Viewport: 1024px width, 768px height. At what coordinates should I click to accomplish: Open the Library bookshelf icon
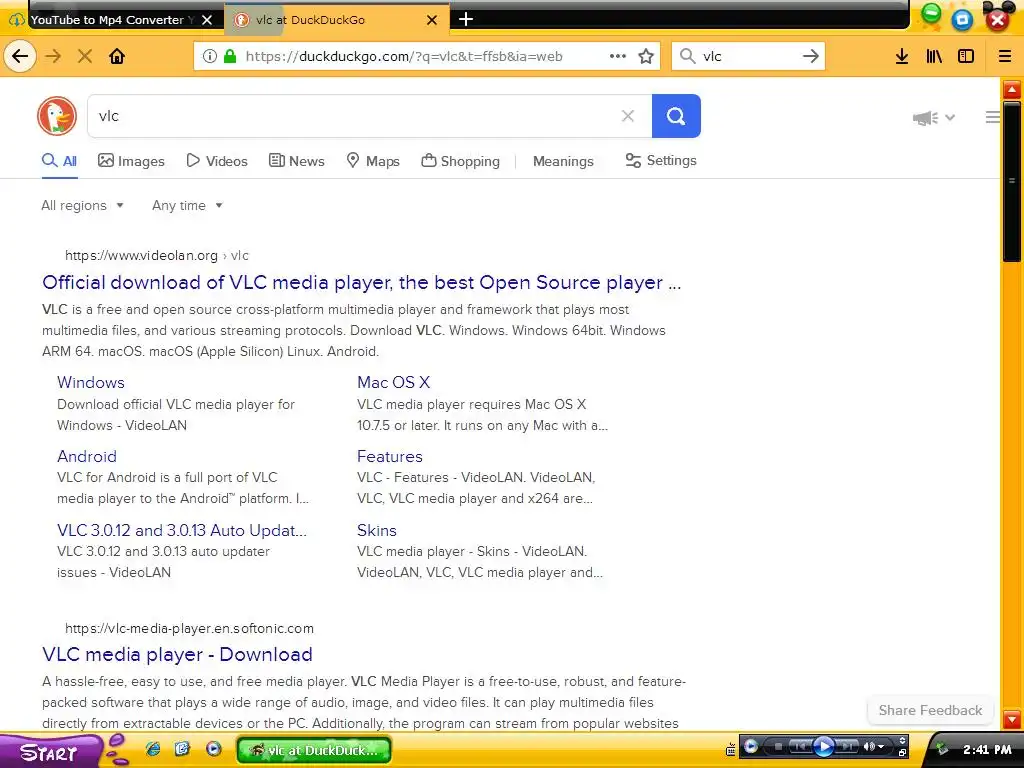click(x=934, y=56)
